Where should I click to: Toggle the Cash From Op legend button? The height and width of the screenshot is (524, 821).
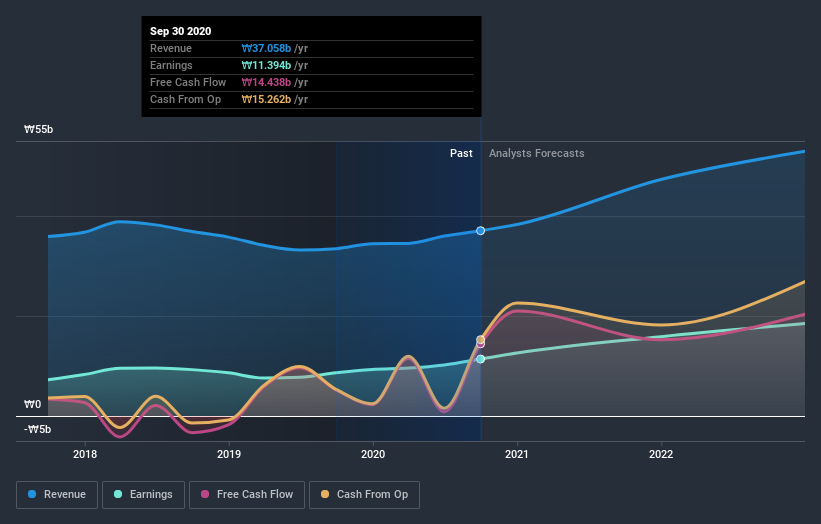click(364, 495)
